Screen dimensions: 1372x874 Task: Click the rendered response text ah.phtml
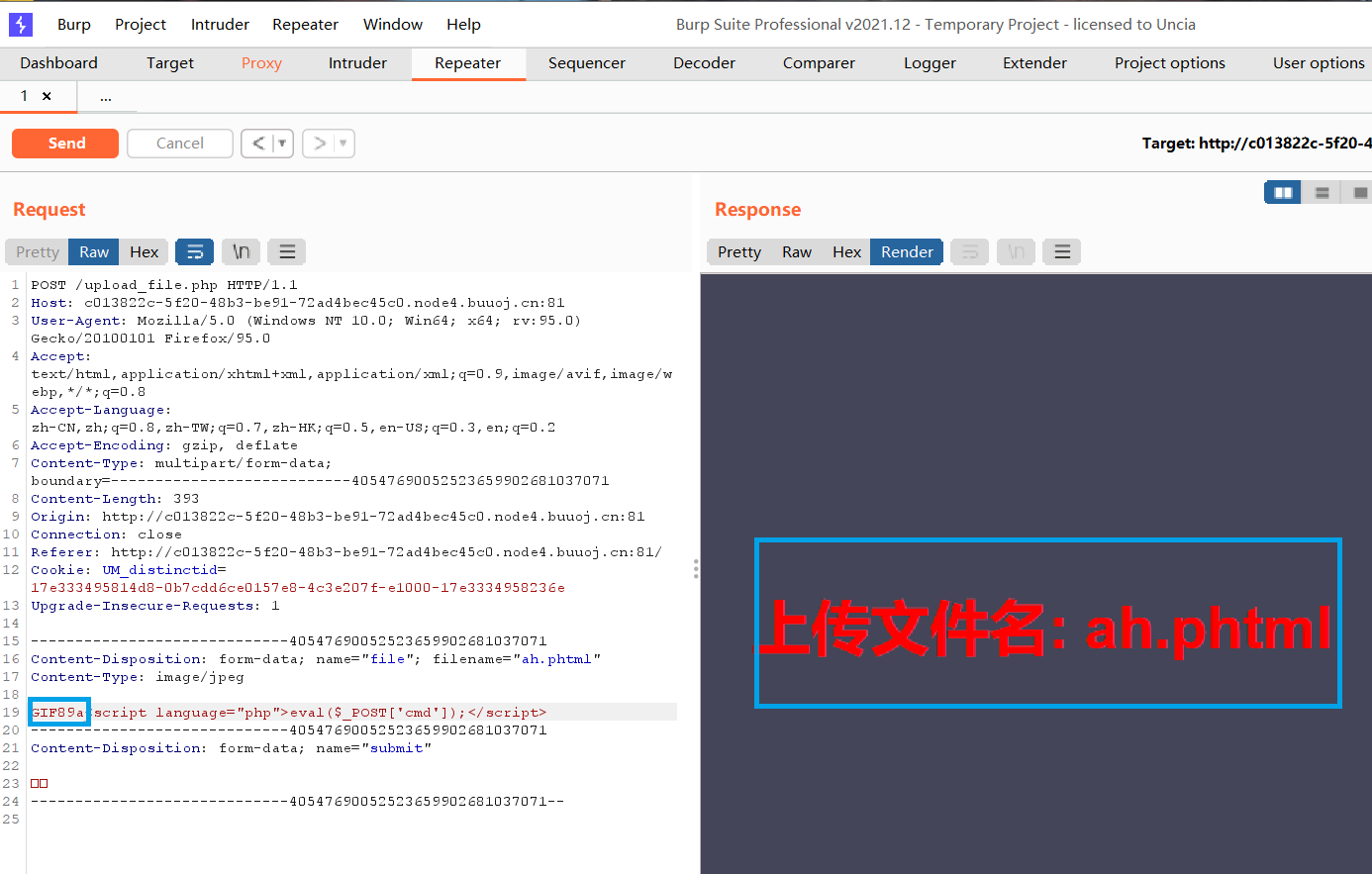click(x=1209, y=628)
